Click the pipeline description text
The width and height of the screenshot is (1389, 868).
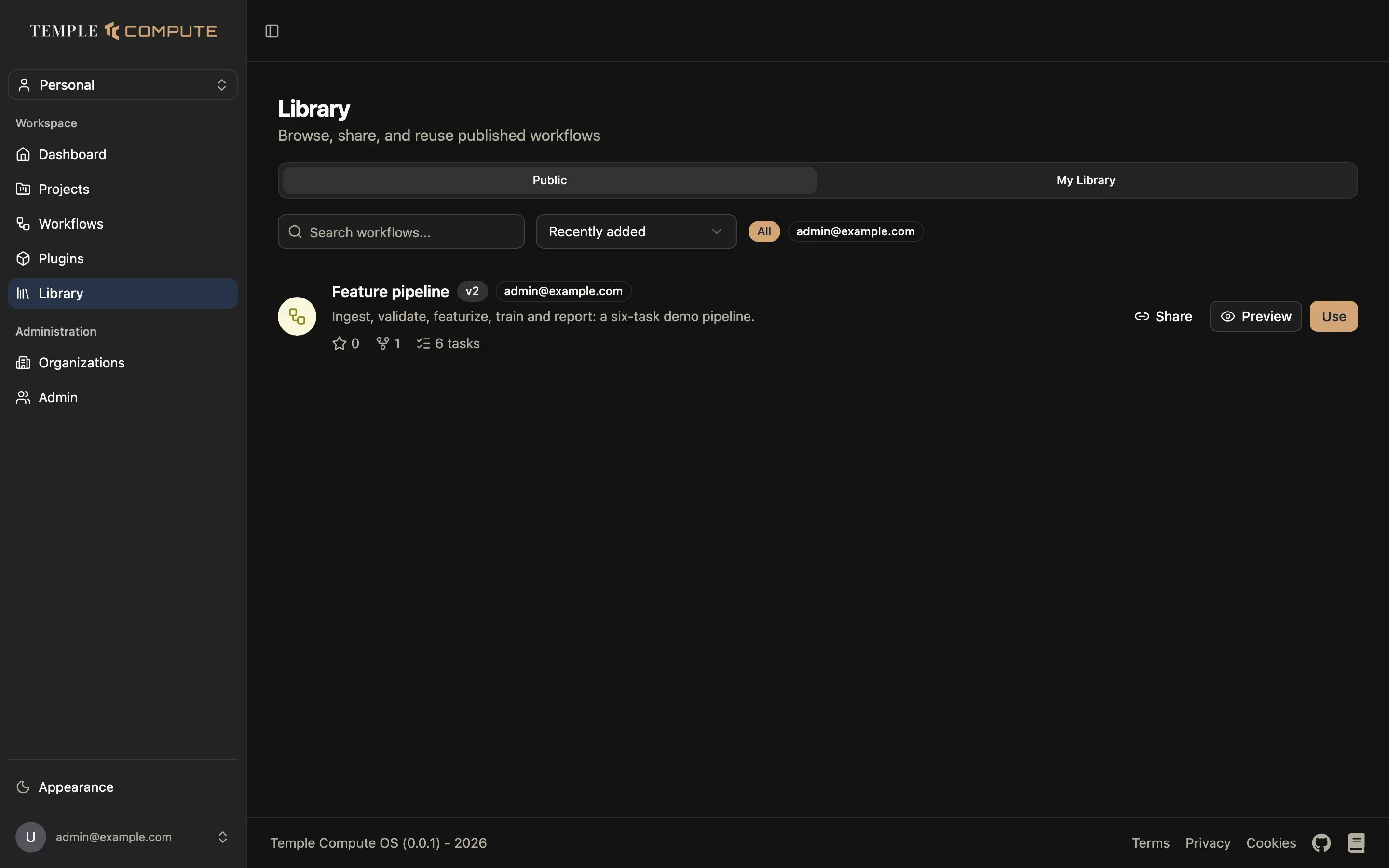click(543, 316)
